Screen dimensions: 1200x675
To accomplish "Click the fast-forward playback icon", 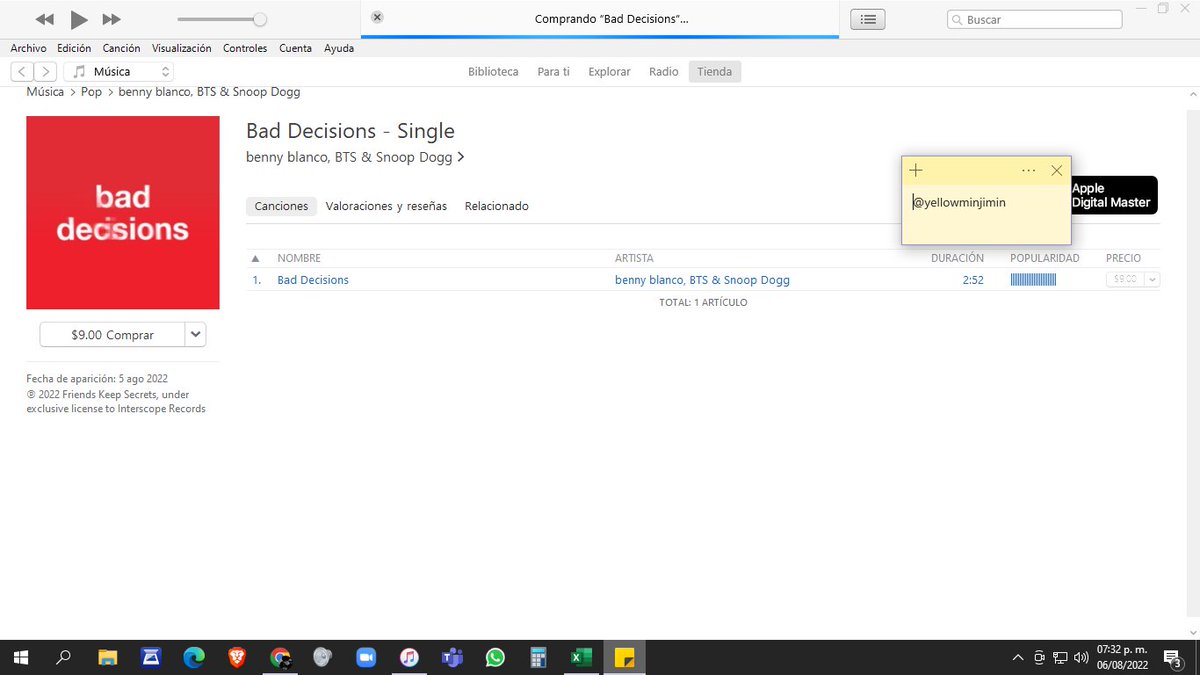I will pos(111,18).
